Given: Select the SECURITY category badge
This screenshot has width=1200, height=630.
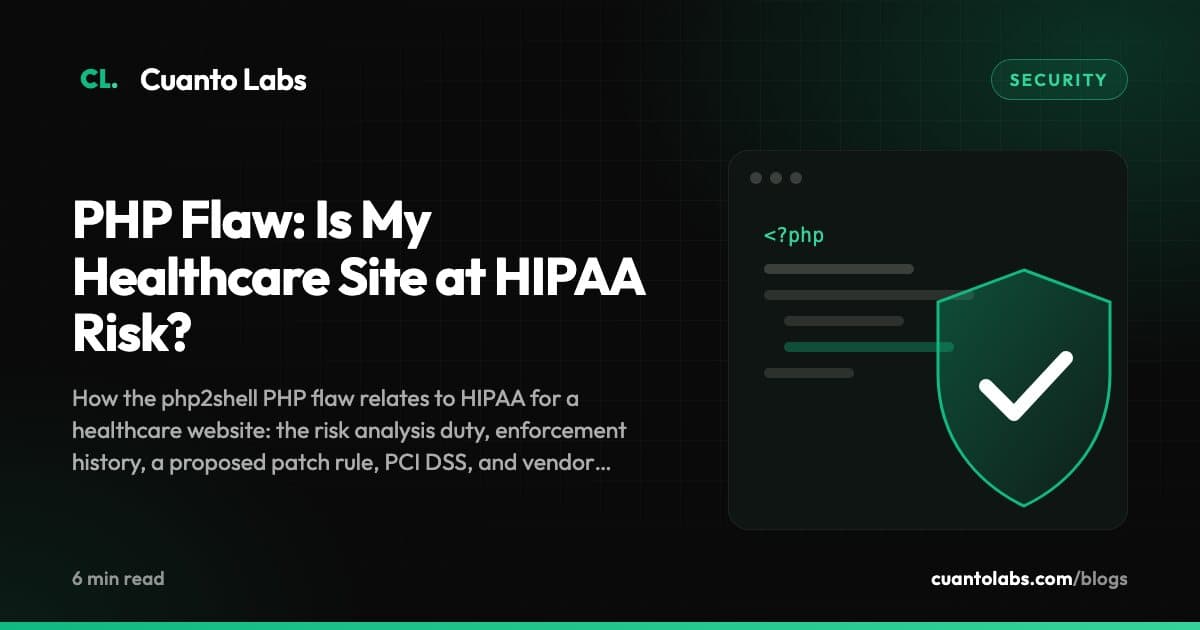Looking at the screenshot, I should 1059,80.
